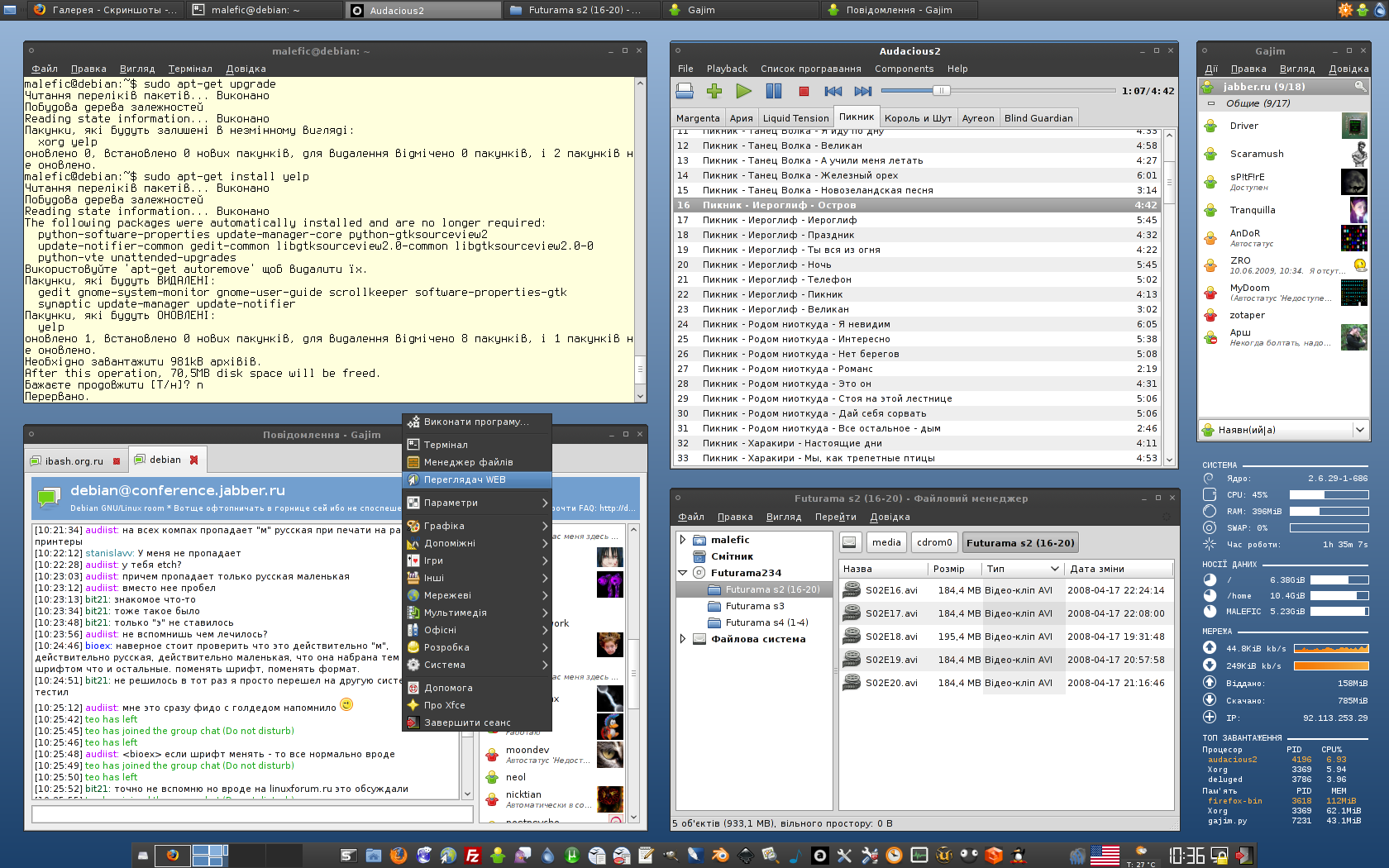
Task: Switch to the Blind Guardian playlist tab
Action: [1038, 118]
